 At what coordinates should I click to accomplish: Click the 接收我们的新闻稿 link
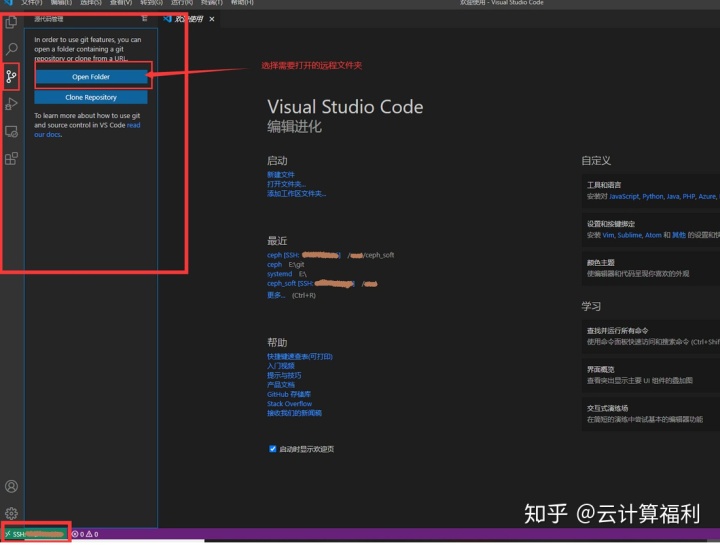click(294, 413)
